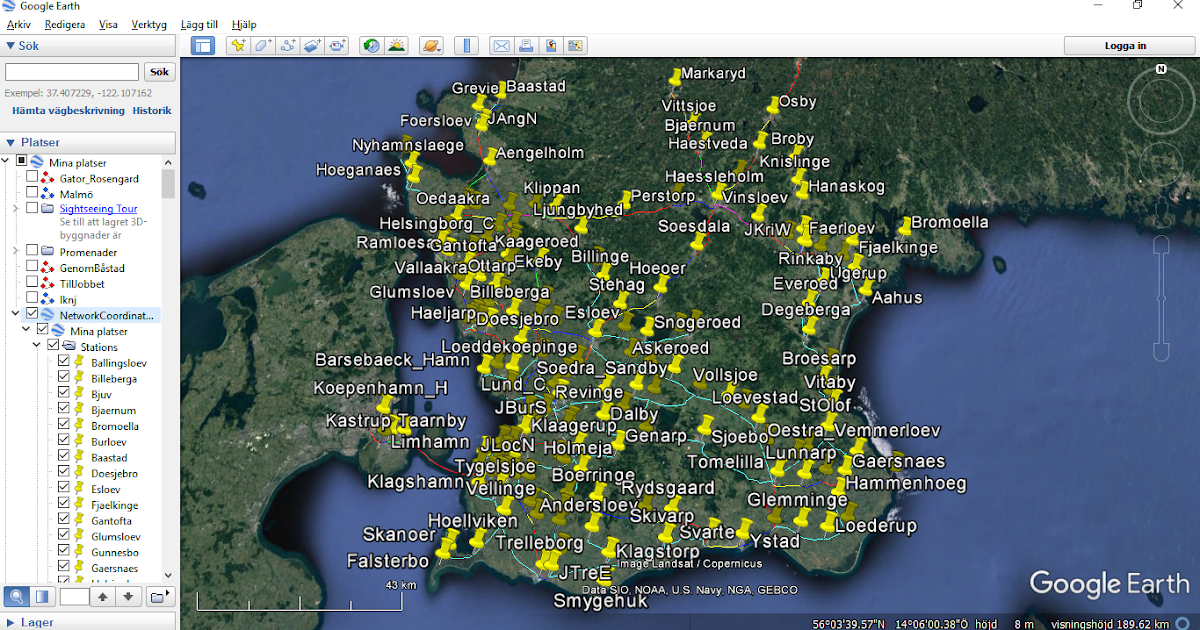Click the Logga in button
This screenshot has width=1200, height=630.
coord(1129,45)
